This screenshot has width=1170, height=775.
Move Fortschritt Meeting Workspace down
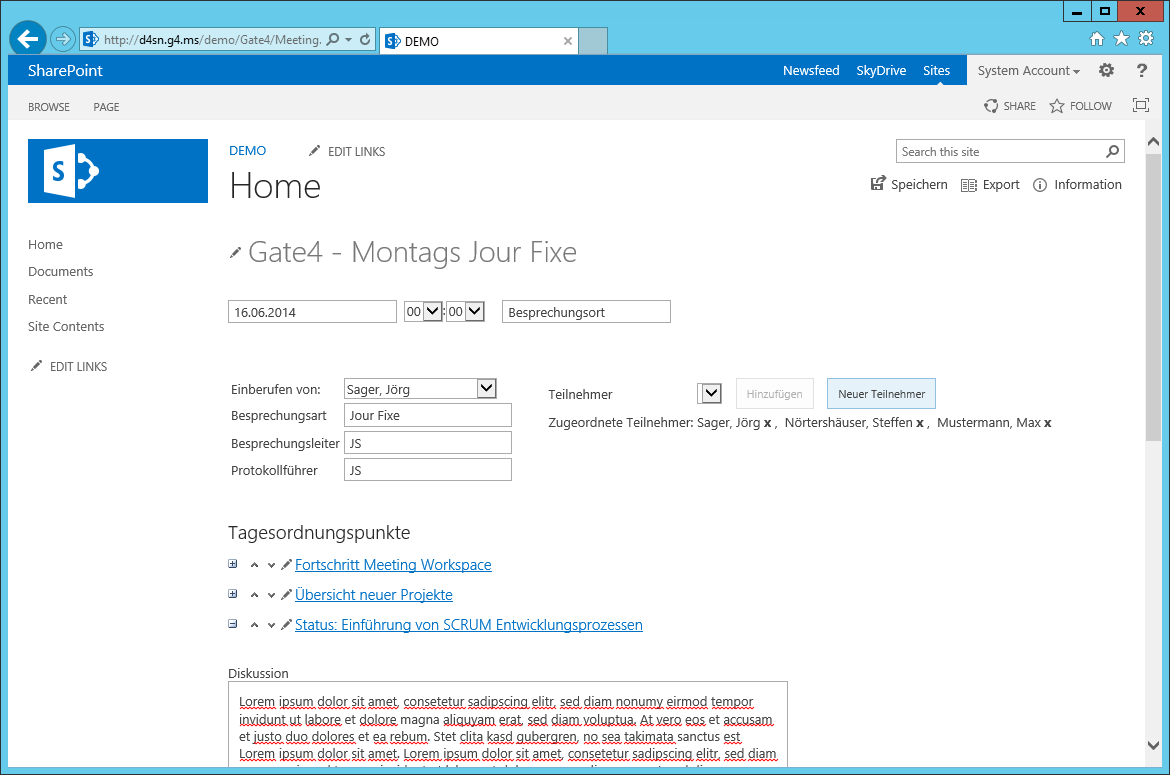tap(272, 565)
